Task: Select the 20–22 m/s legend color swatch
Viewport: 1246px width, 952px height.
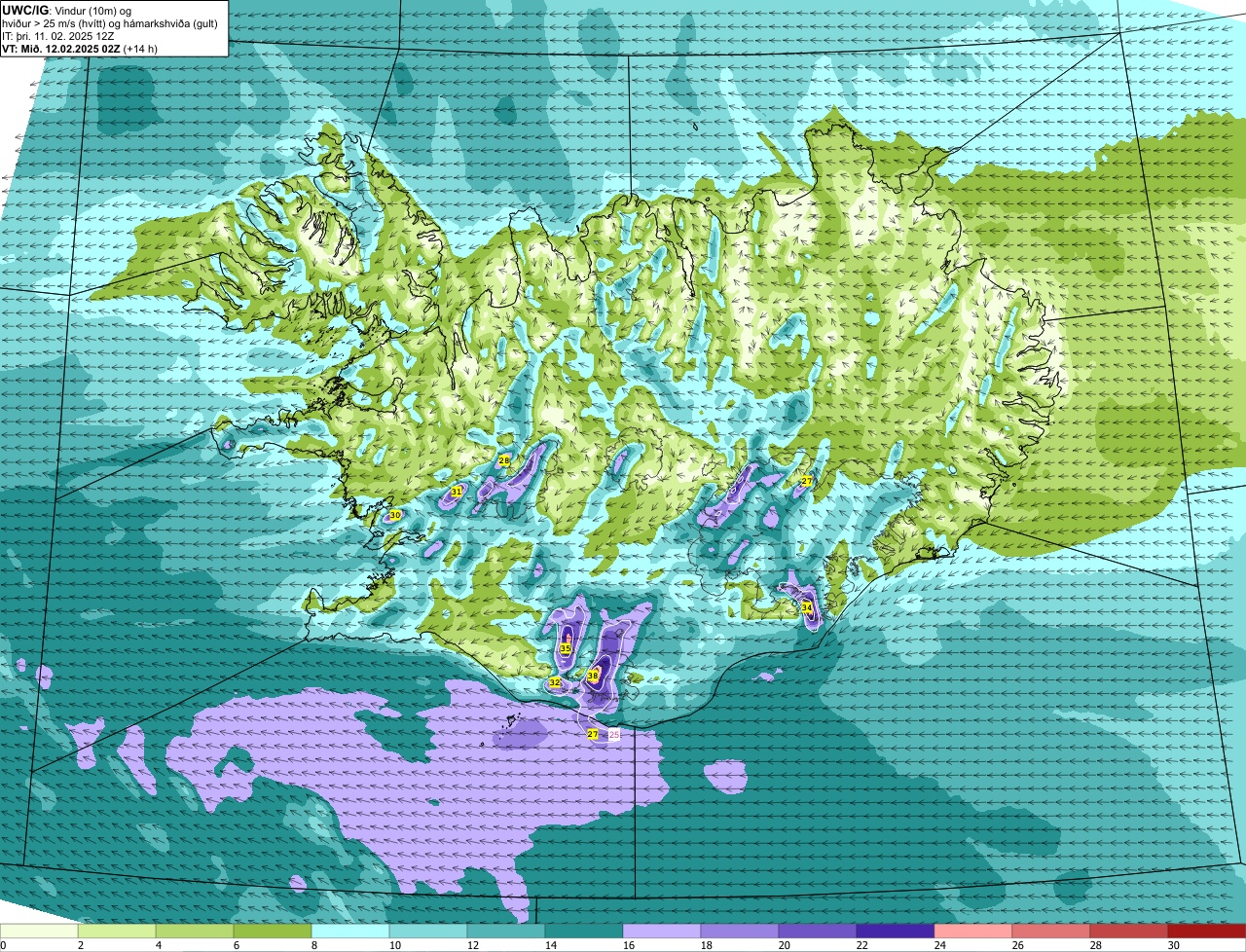Action: [x=818, y=931]
